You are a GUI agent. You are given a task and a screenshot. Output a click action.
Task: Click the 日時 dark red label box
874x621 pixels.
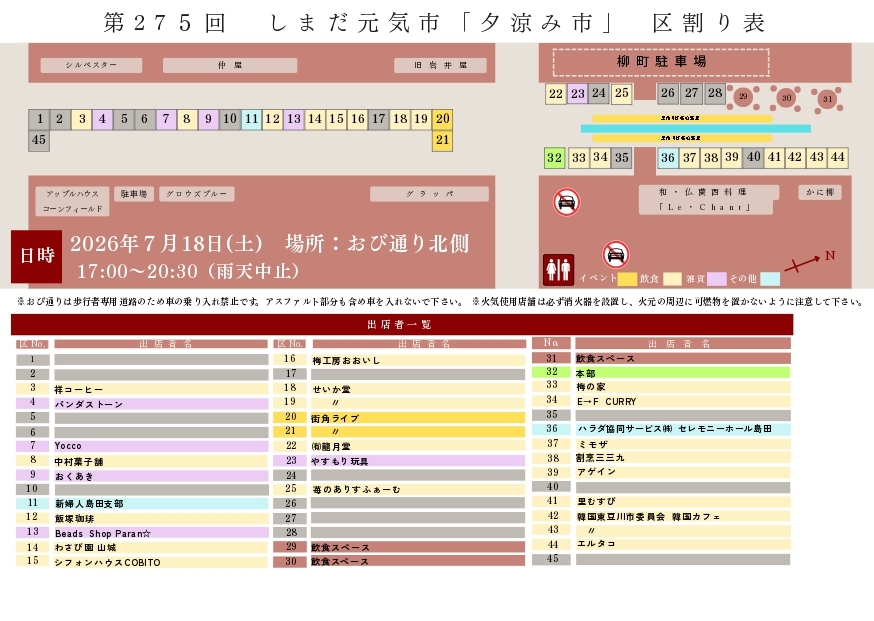[37, 256]
